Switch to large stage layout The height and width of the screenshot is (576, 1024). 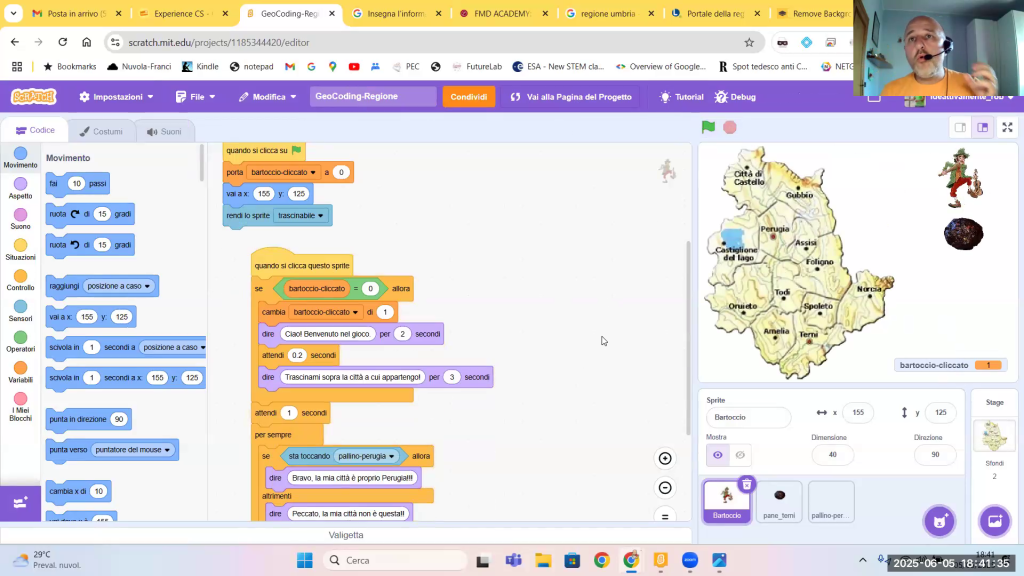pos(982,127)
